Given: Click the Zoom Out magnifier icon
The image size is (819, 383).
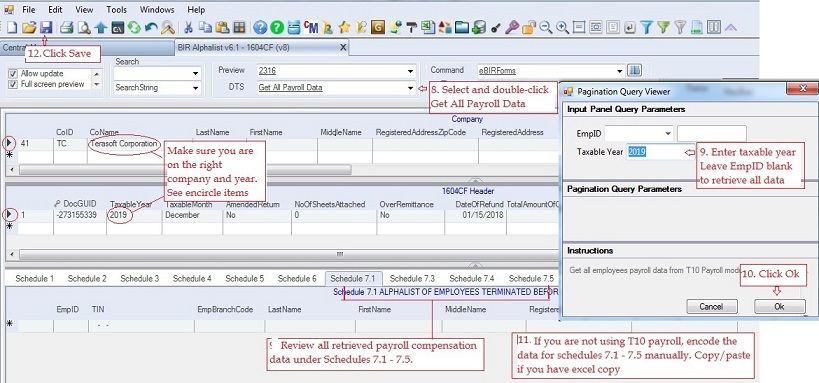Looking at the screenshot, I should tap(546, 27).
